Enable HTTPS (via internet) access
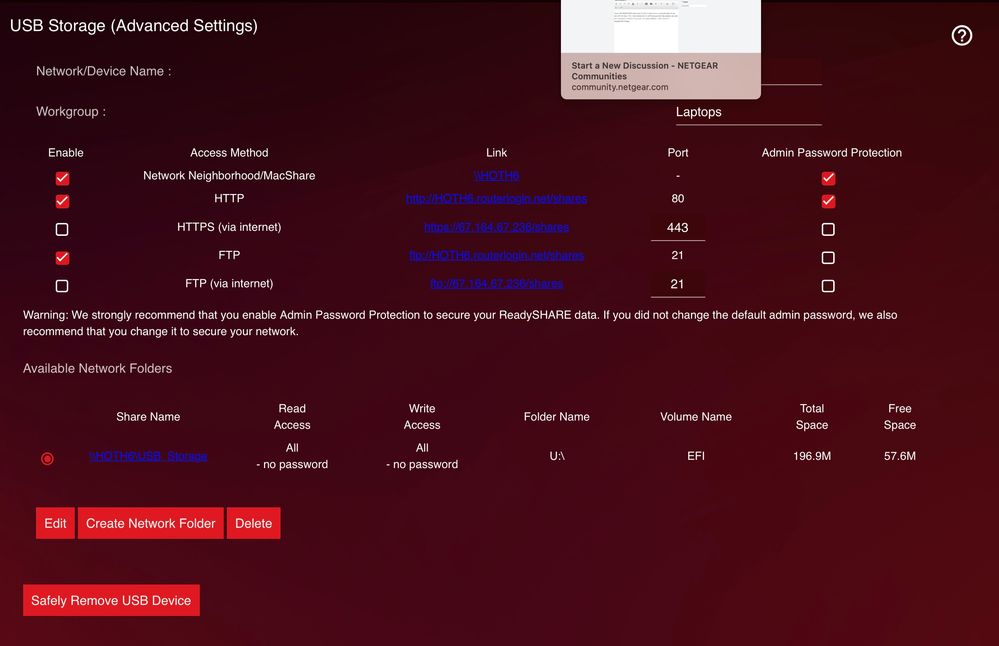This screenshot has height=646, width=999. [x=62, y=229]
